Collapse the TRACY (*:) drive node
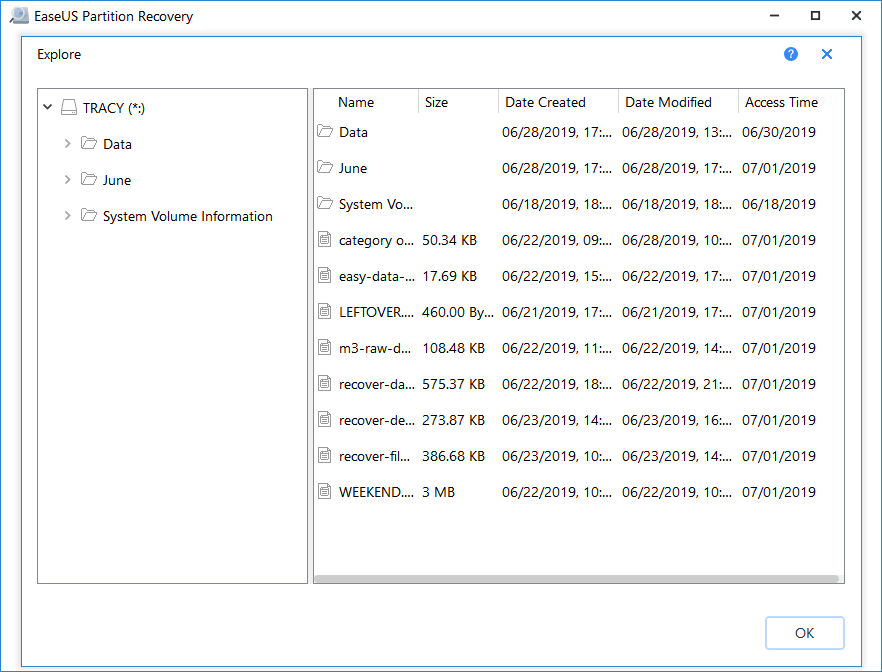This screenshot has width=882, height=672. point(47,107)
